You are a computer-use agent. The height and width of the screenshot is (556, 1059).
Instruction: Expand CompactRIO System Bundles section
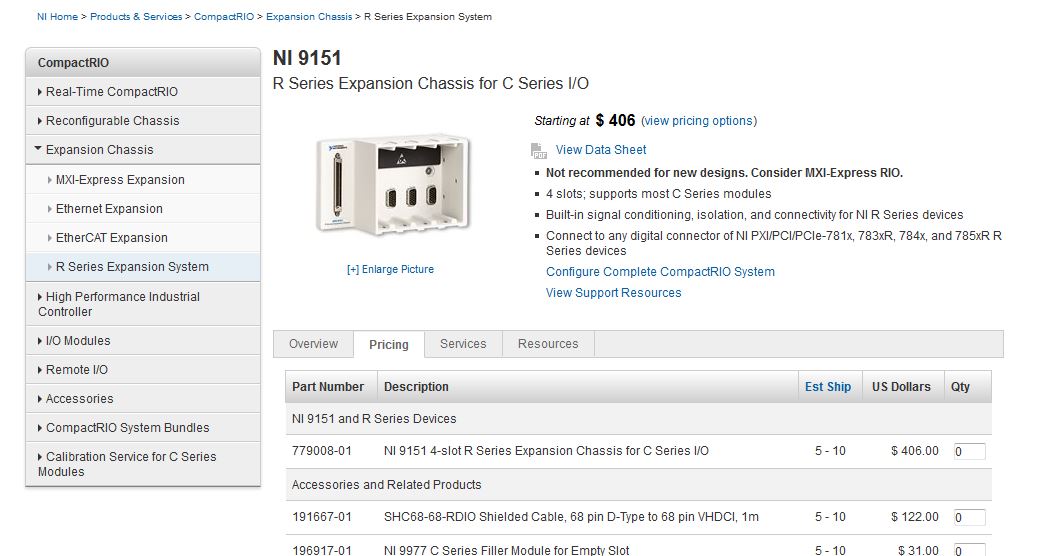[x=127, y=428]
